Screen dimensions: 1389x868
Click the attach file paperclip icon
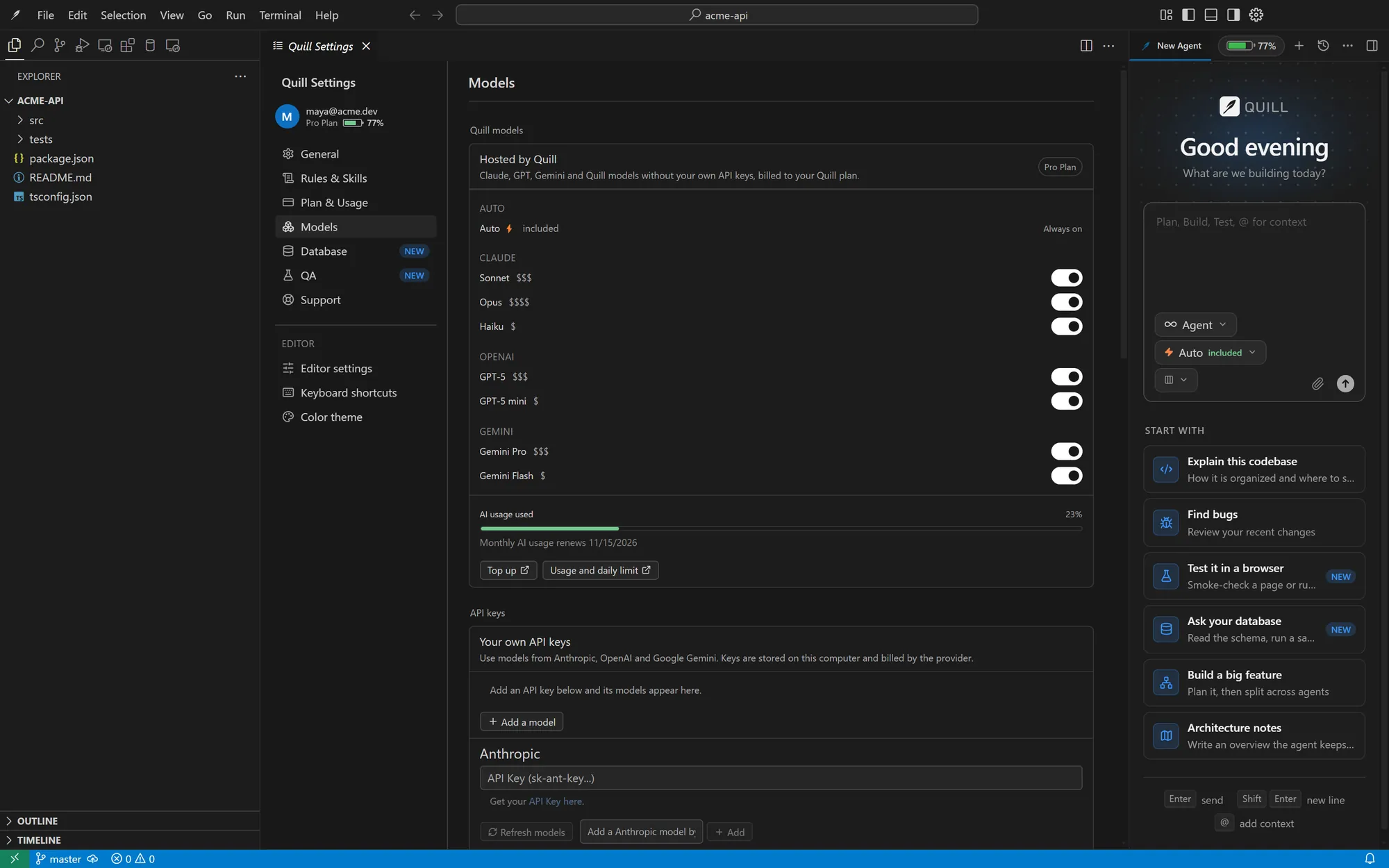click(1317, 383)
